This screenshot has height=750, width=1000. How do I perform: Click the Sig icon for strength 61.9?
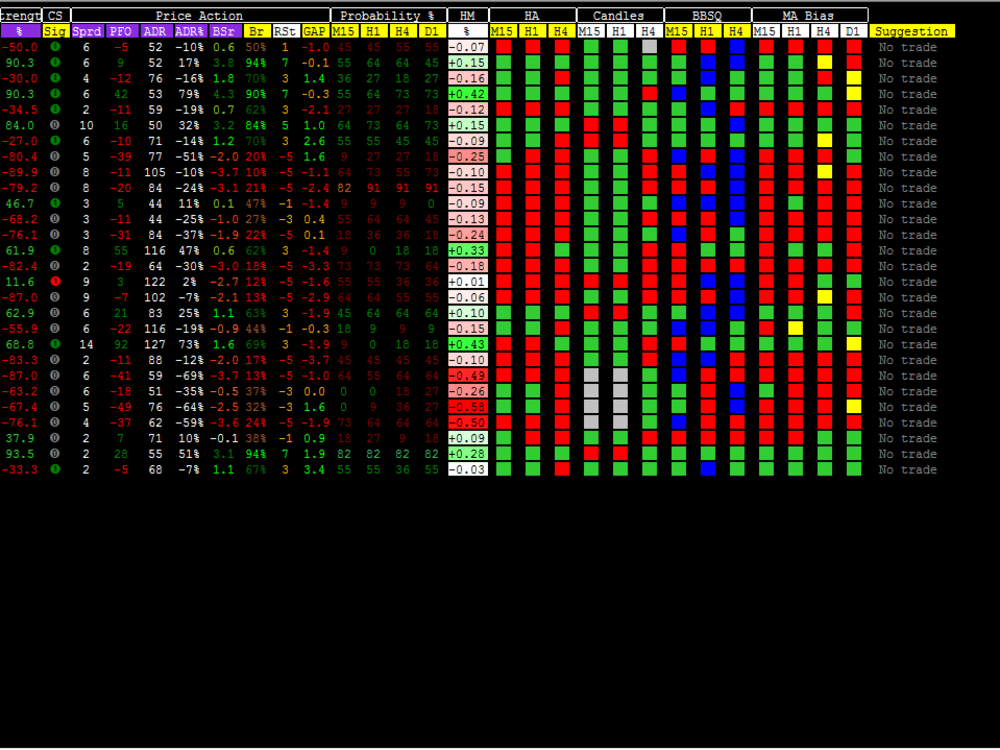55,250
